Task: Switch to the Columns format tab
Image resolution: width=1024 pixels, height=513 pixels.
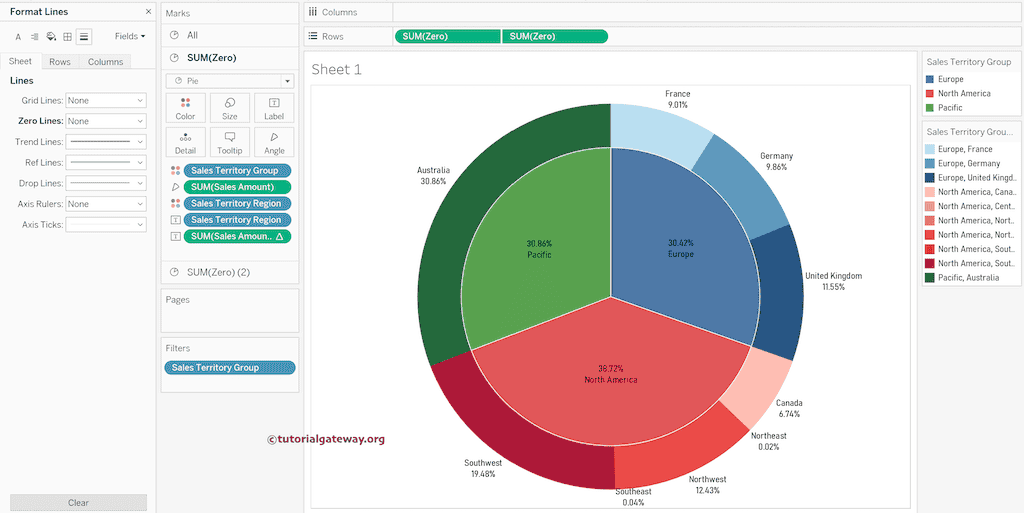Action: [105, 62]
